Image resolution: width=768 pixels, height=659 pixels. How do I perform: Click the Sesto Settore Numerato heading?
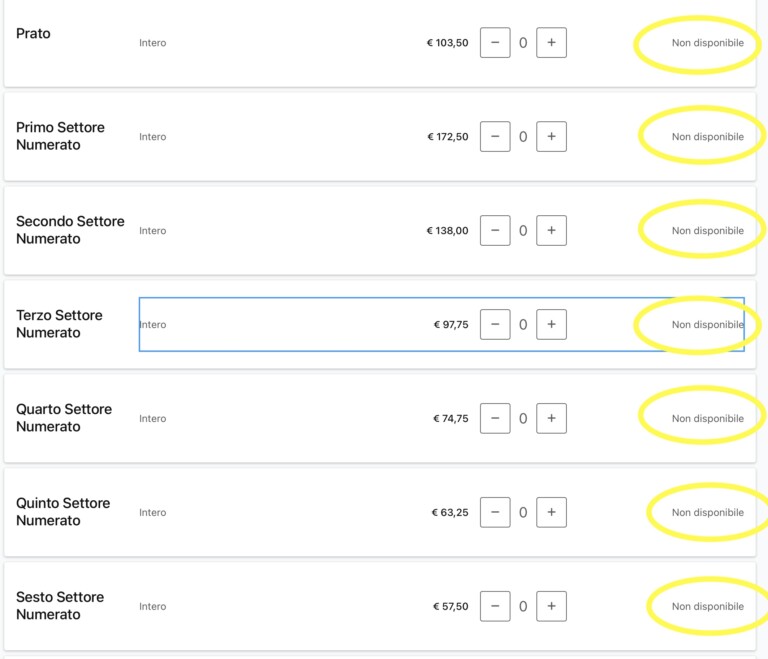point(60,606)
